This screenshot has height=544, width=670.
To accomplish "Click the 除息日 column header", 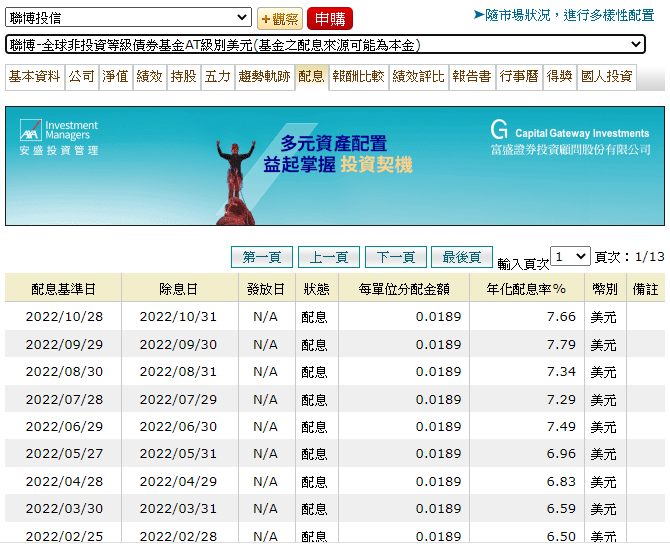I will click(179, 289).
